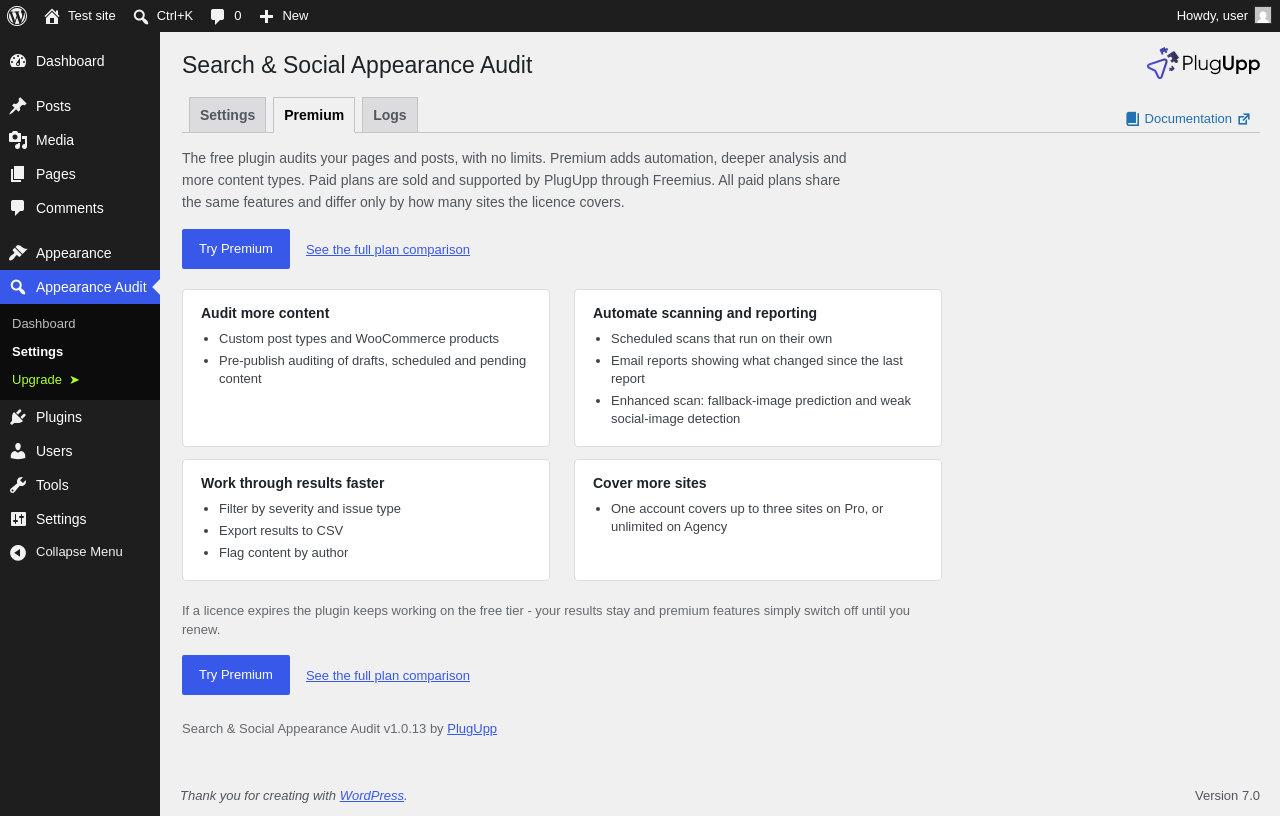Click the Documentation book icon
The height and width of the screenshot is (816, 1280).
1132,119
